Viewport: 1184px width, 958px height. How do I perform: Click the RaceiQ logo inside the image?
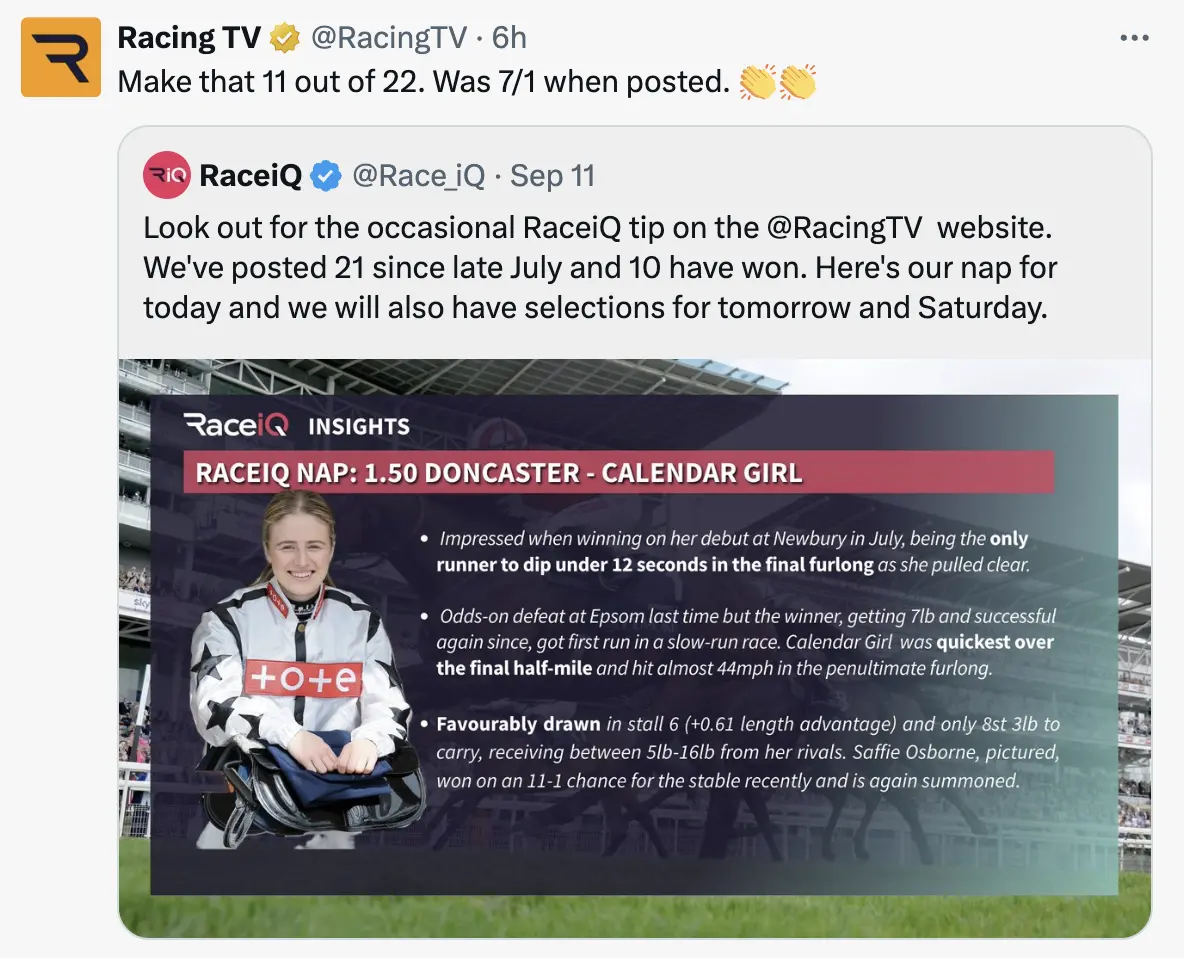point(236,426)
